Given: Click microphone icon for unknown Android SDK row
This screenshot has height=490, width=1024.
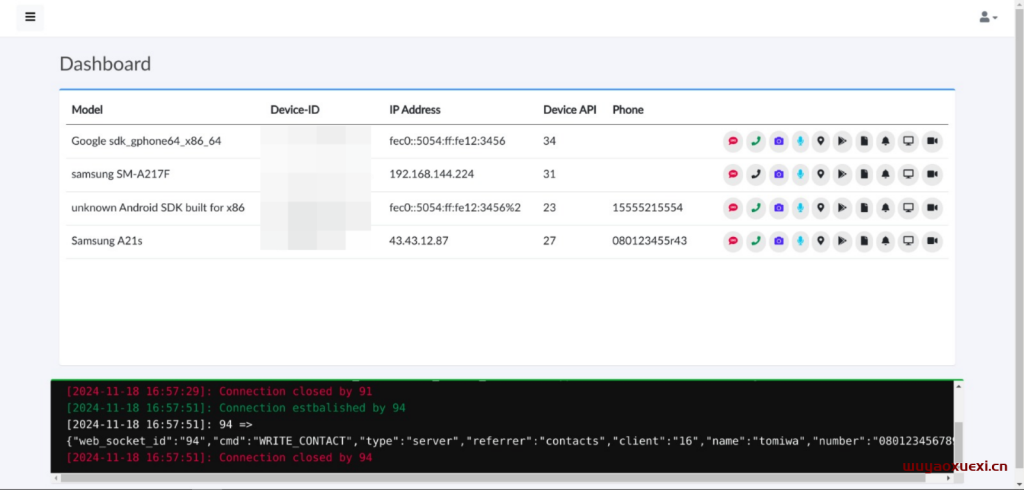Looking at the screenshot, I should pyautogui.click(x=800, y=208).
